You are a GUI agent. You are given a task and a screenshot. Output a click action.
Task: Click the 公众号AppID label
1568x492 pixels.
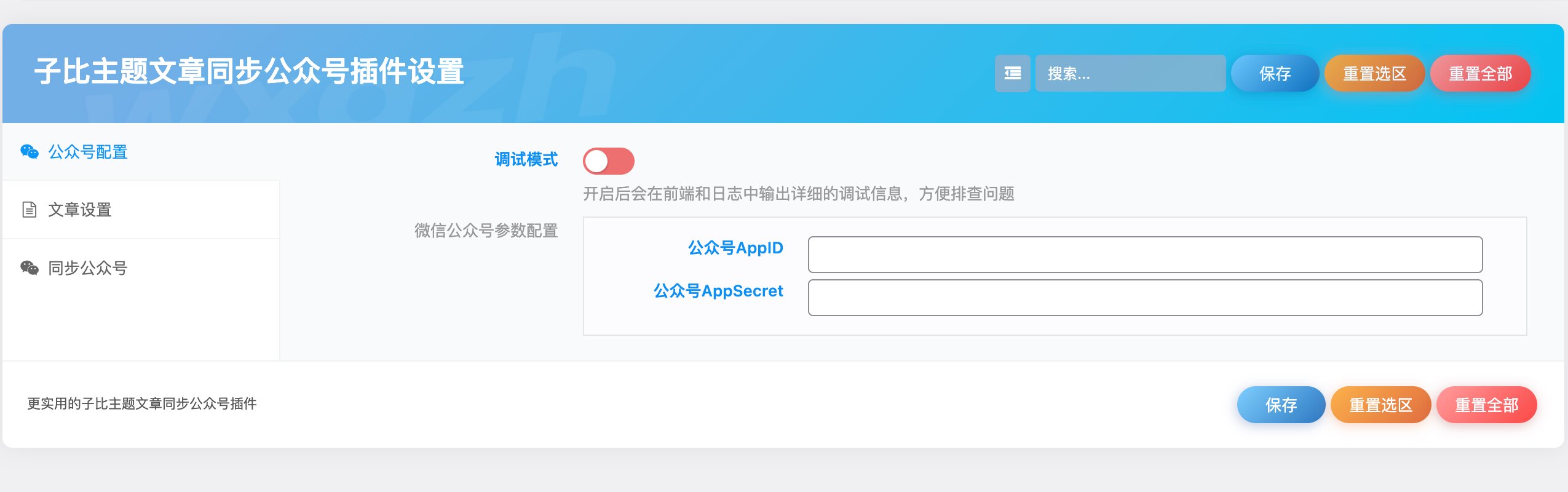point(735,248)
